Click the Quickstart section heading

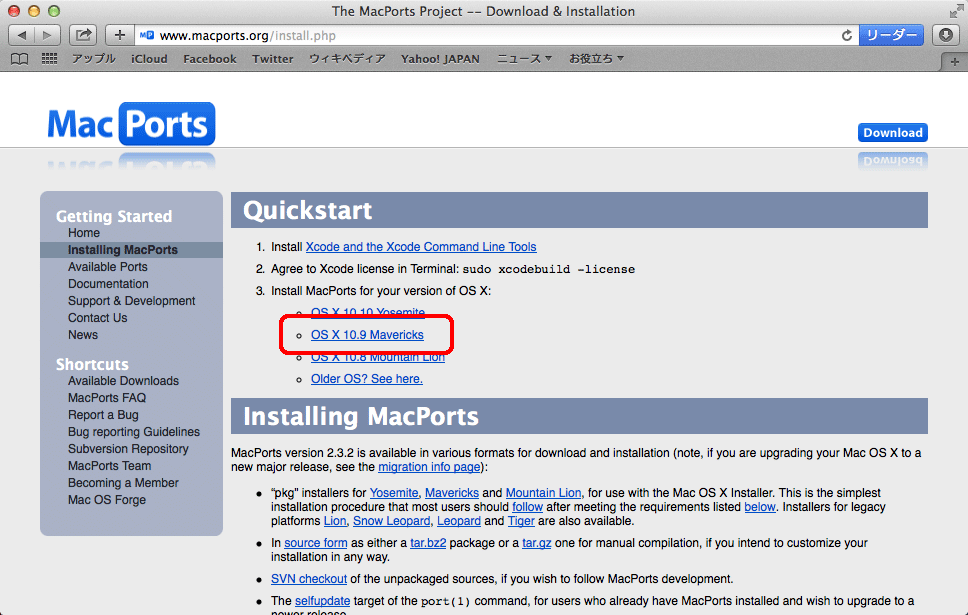(x=307, y=210)
